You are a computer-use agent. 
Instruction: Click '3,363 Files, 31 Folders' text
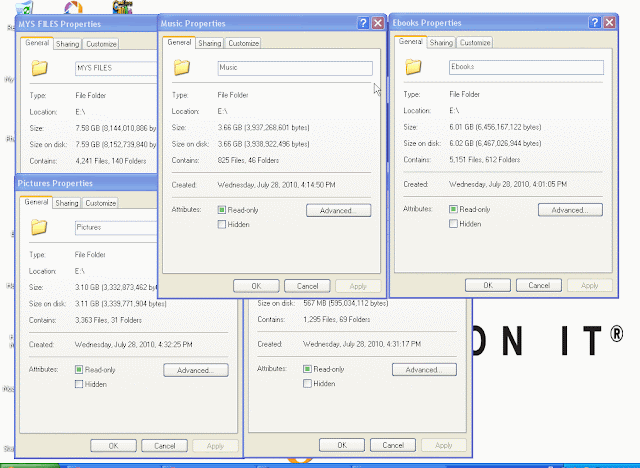pyautogui.click(x=108, y=320)
